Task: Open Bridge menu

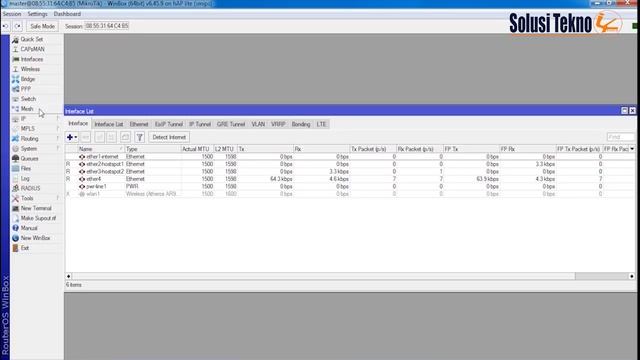Action: pos(28,79)
